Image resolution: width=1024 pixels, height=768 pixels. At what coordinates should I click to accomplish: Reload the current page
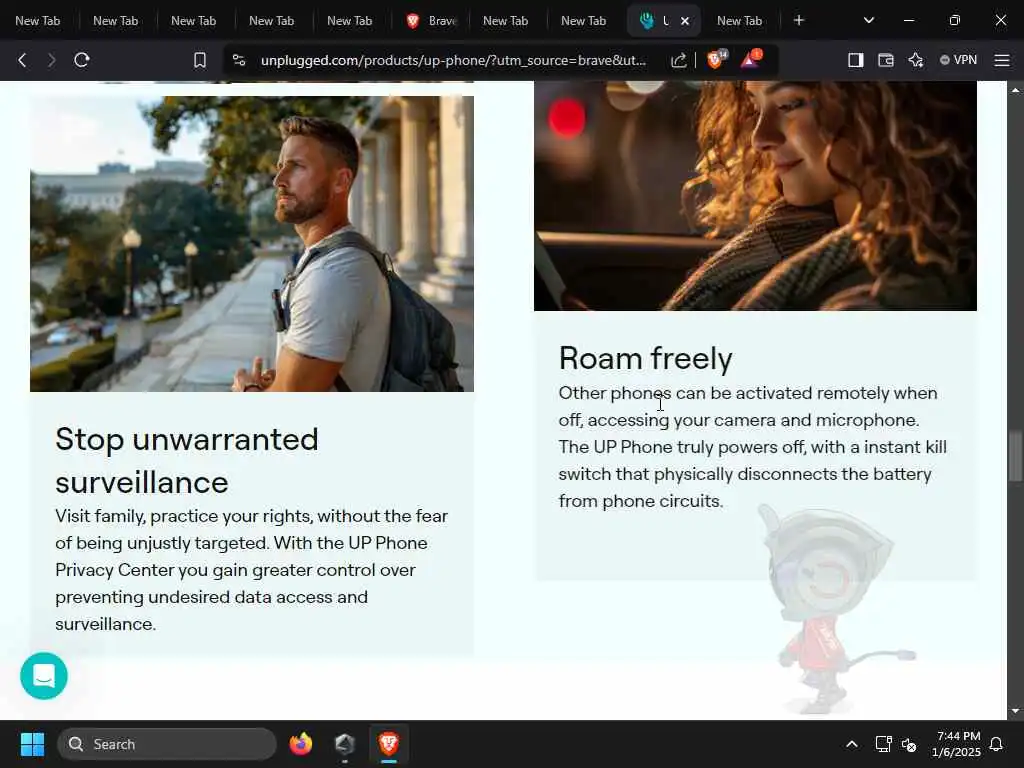pyautogui.click(x=82, y=60)
